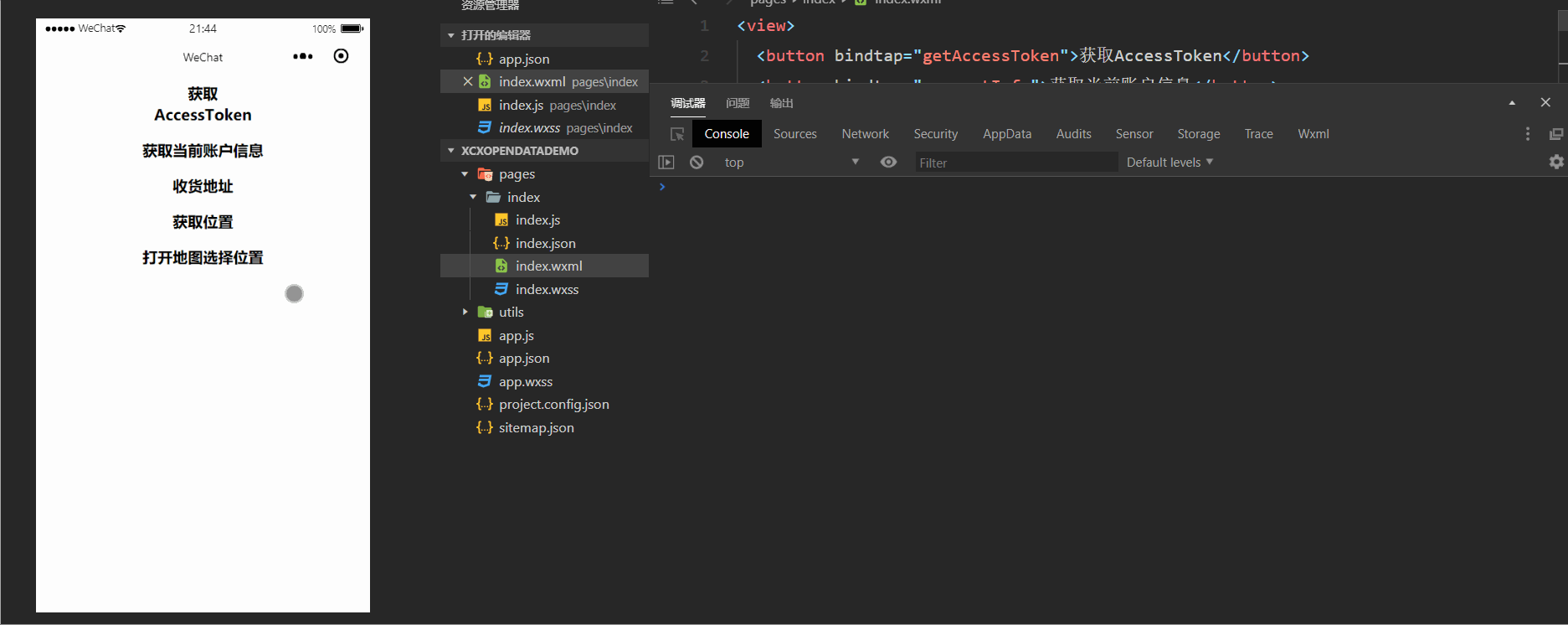Switch to the Sensor tab
This screenshot has height=625, width=1568.
click(x=1134, y=134)
